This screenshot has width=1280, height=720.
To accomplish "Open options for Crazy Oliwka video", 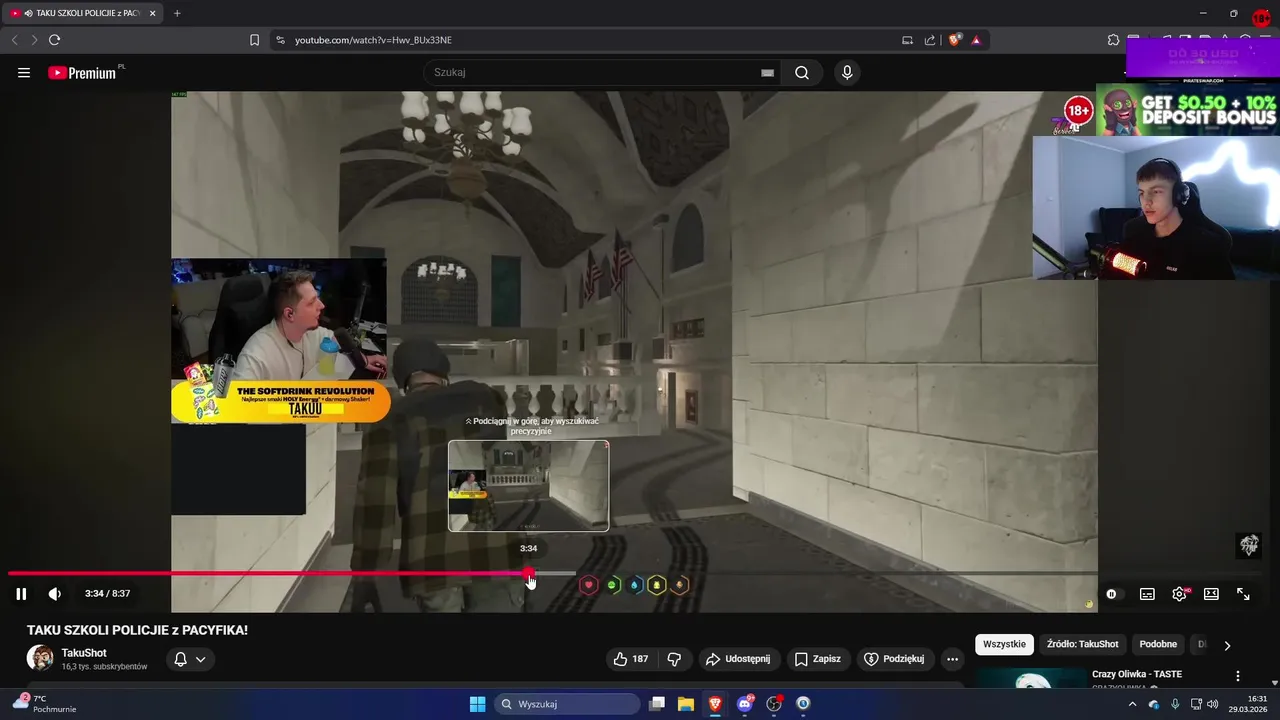I will point(1238,676).
